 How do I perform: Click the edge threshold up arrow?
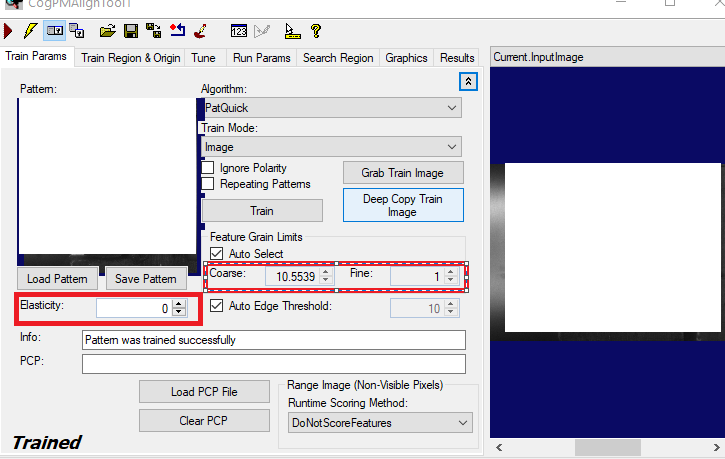(x=451, y=304)
